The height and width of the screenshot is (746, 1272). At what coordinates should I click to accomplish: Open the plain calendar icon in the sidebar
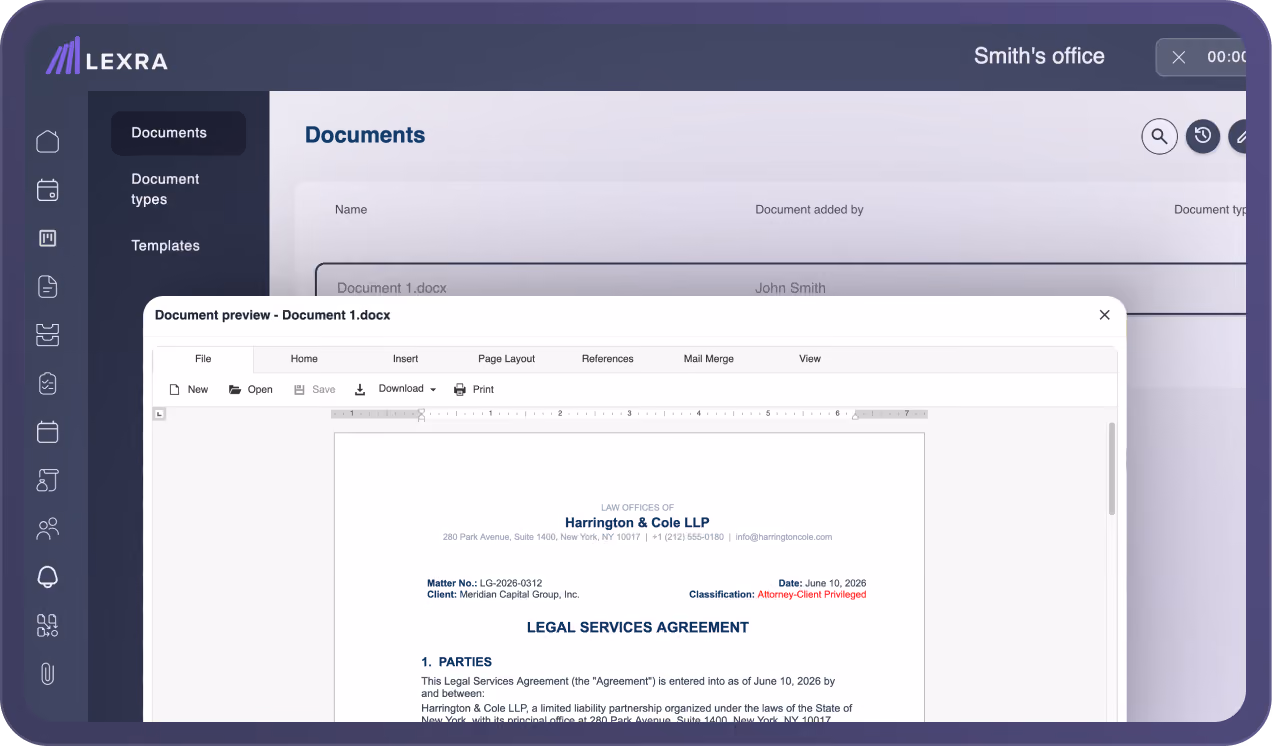click(x=47, y=432)
